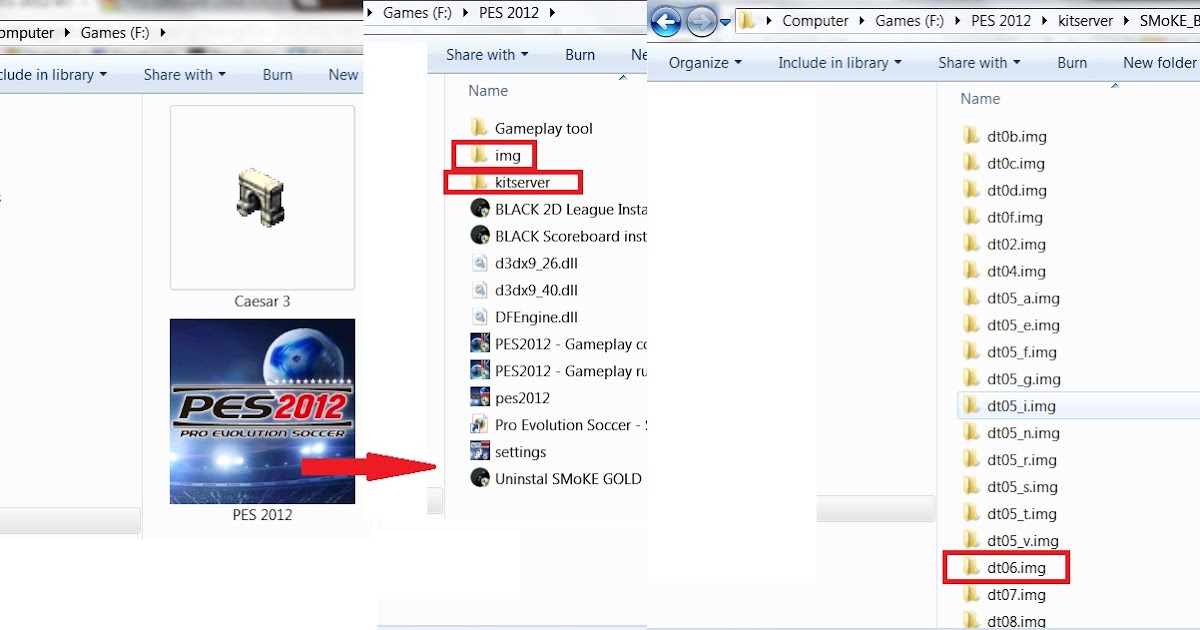Screen dimensions: 1200x630
Task: Click Burn in the kitserver window toolbar
Action: [x=1072, y=63]
